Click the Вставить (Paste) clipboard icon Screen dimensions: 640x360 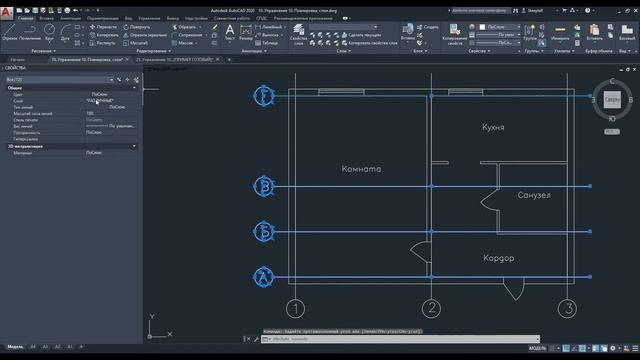594,32
